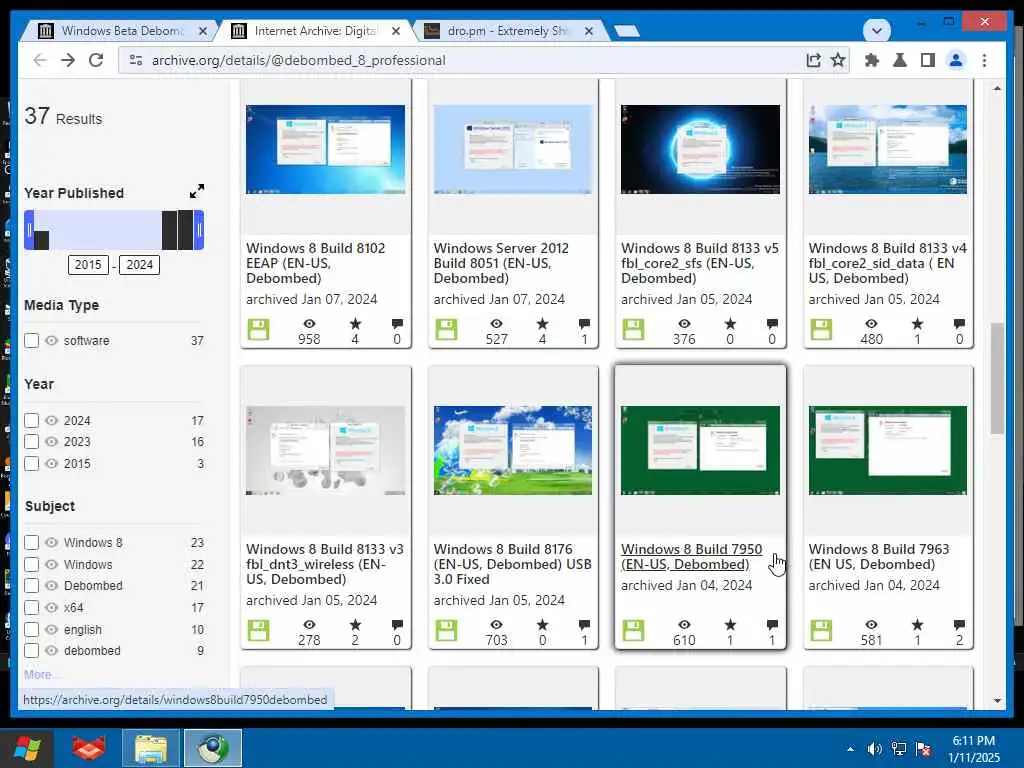
Task: Reload the archive.org page
Action: 96,60
